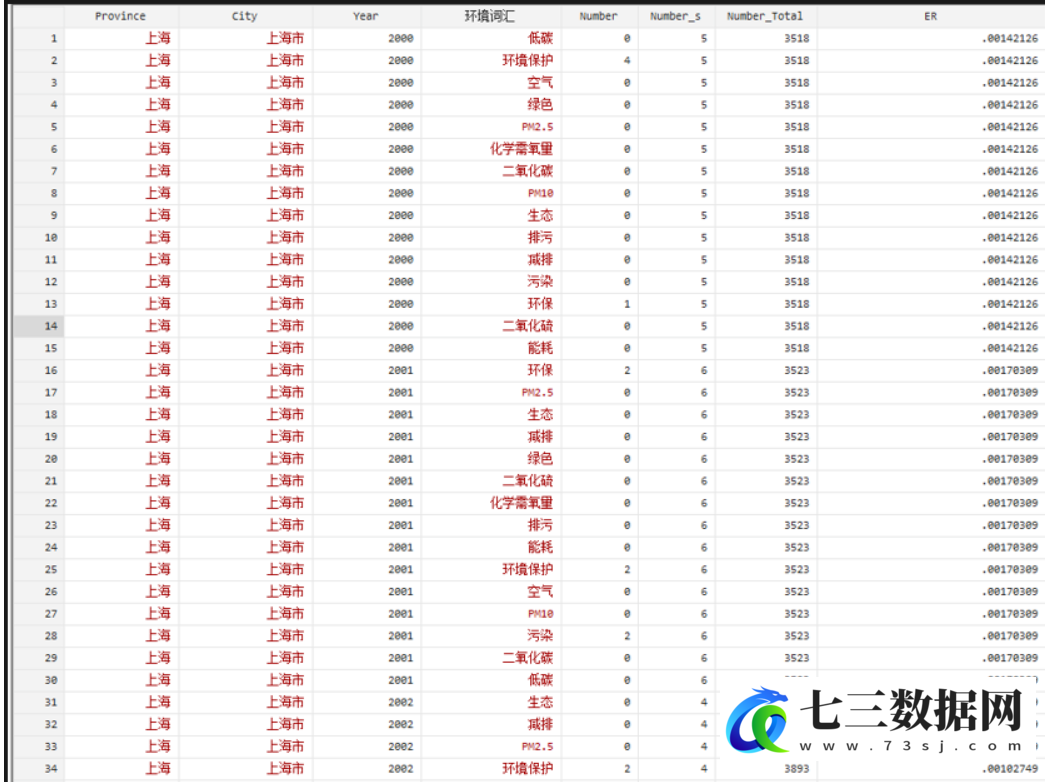Select the Year column header
Image resolution: width=1058 pixels, height=782 pixels.
pos(366,16)
